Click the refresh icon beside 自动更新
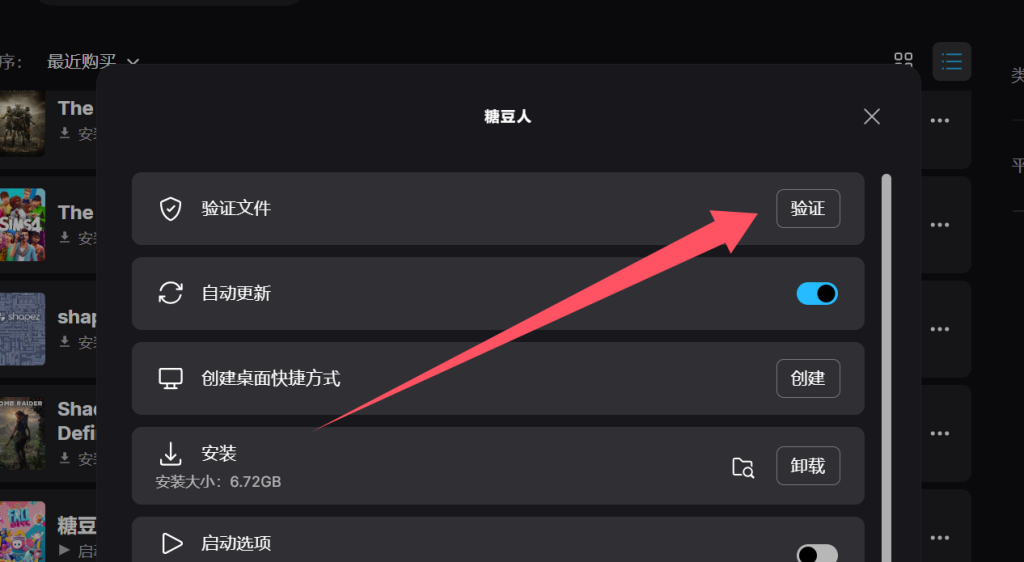Image resolution: width=1024 pixels, height=562 pixels. click(170, 293)
